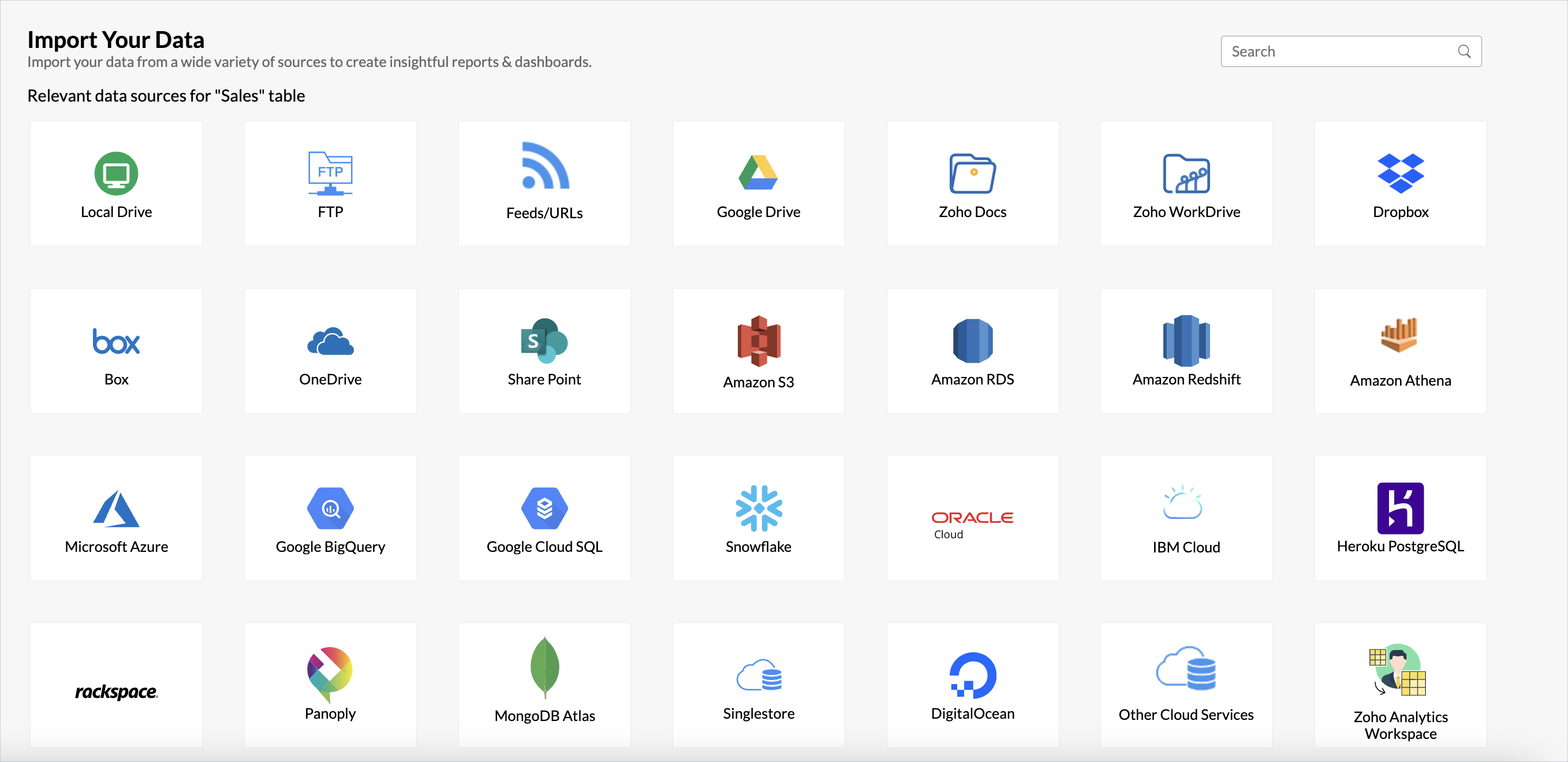Pick Dropbox as data source

[x=1400, y=183]
